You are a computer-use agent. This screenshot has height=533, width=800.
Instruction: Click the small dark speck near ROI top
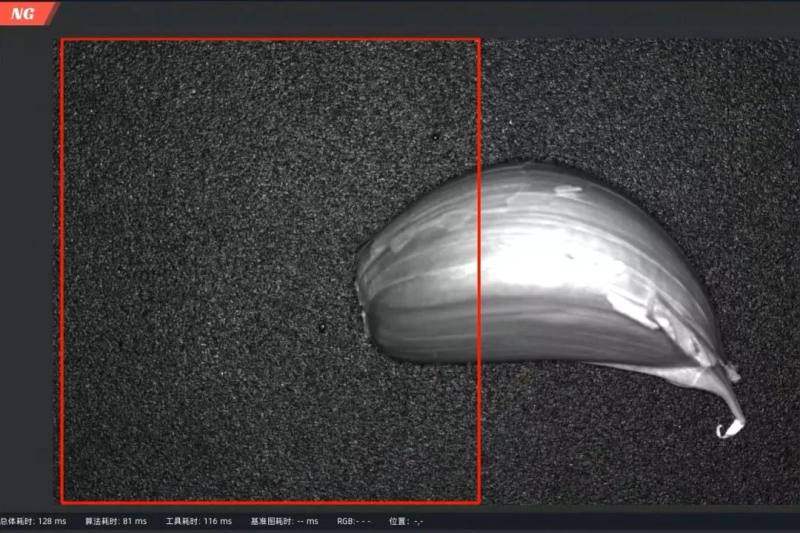click(x=435, y=137)
